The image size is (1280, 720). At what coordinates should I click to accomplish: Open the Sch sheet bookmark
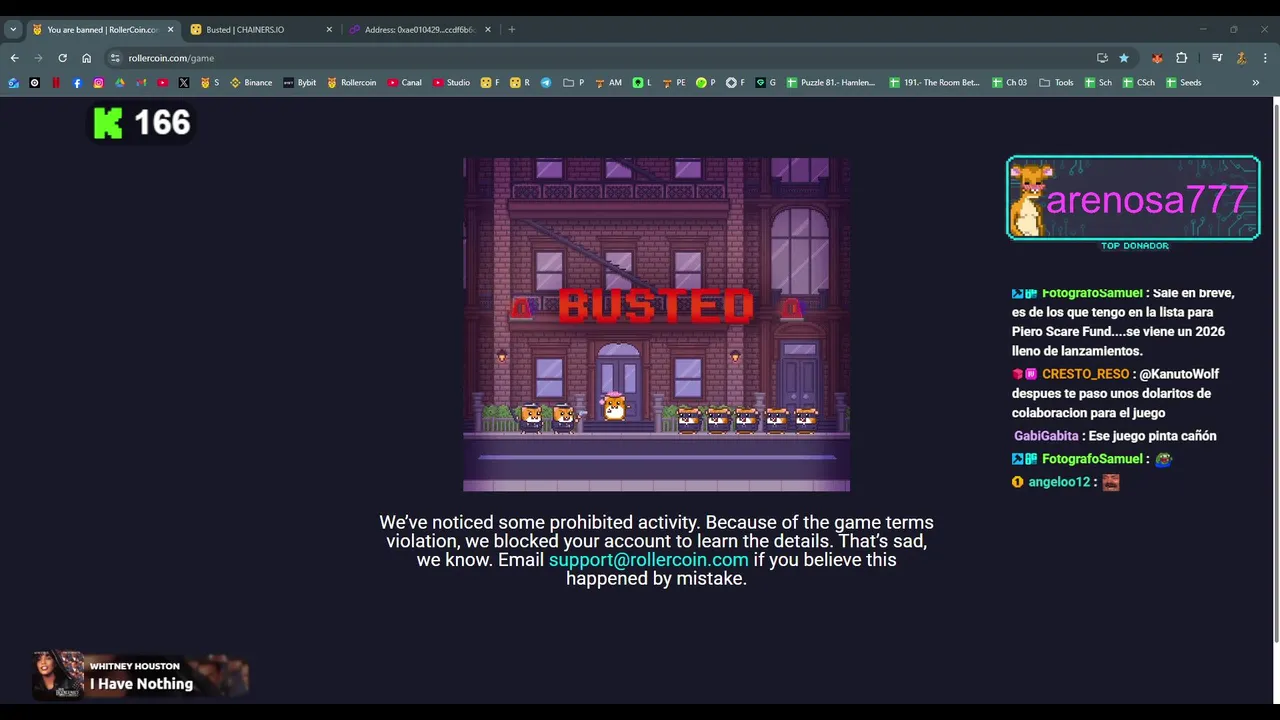click(x=1098, y=83)
